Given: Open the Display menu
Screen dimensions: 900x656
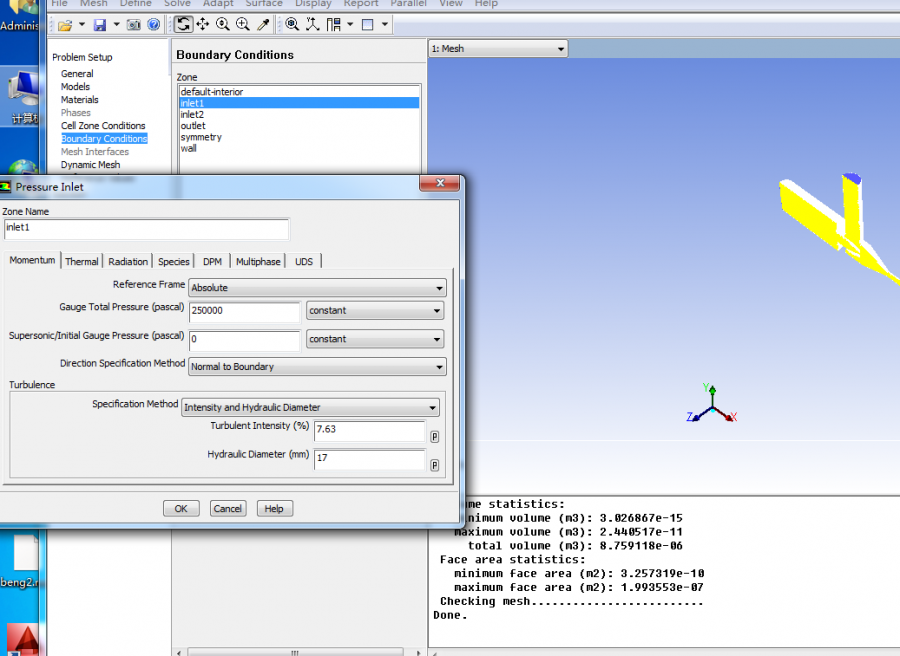Looking at the screenshot, I should 313,4.
